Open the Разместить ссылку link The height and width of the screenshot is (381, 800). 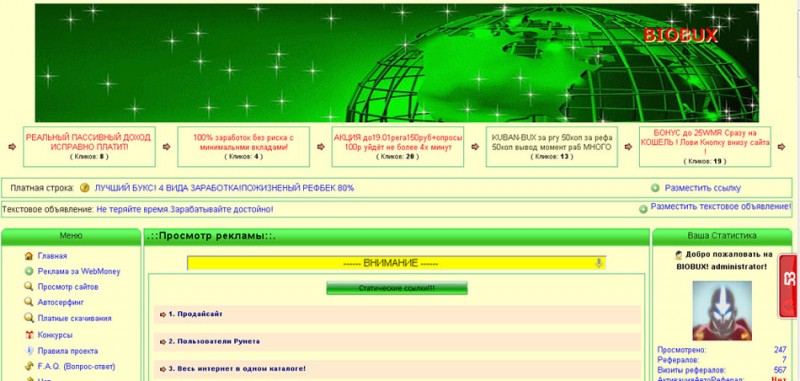tap(703, 188)
